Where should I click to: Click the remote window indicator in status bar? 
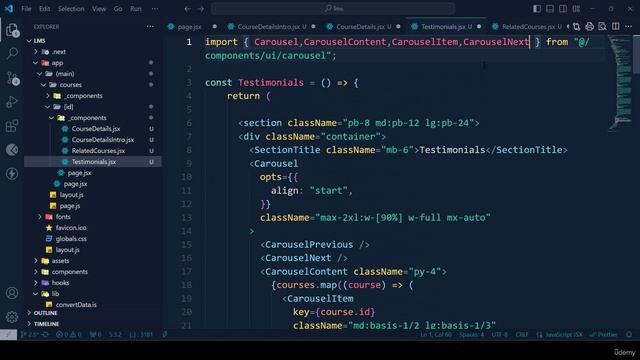tap(8, 335)
